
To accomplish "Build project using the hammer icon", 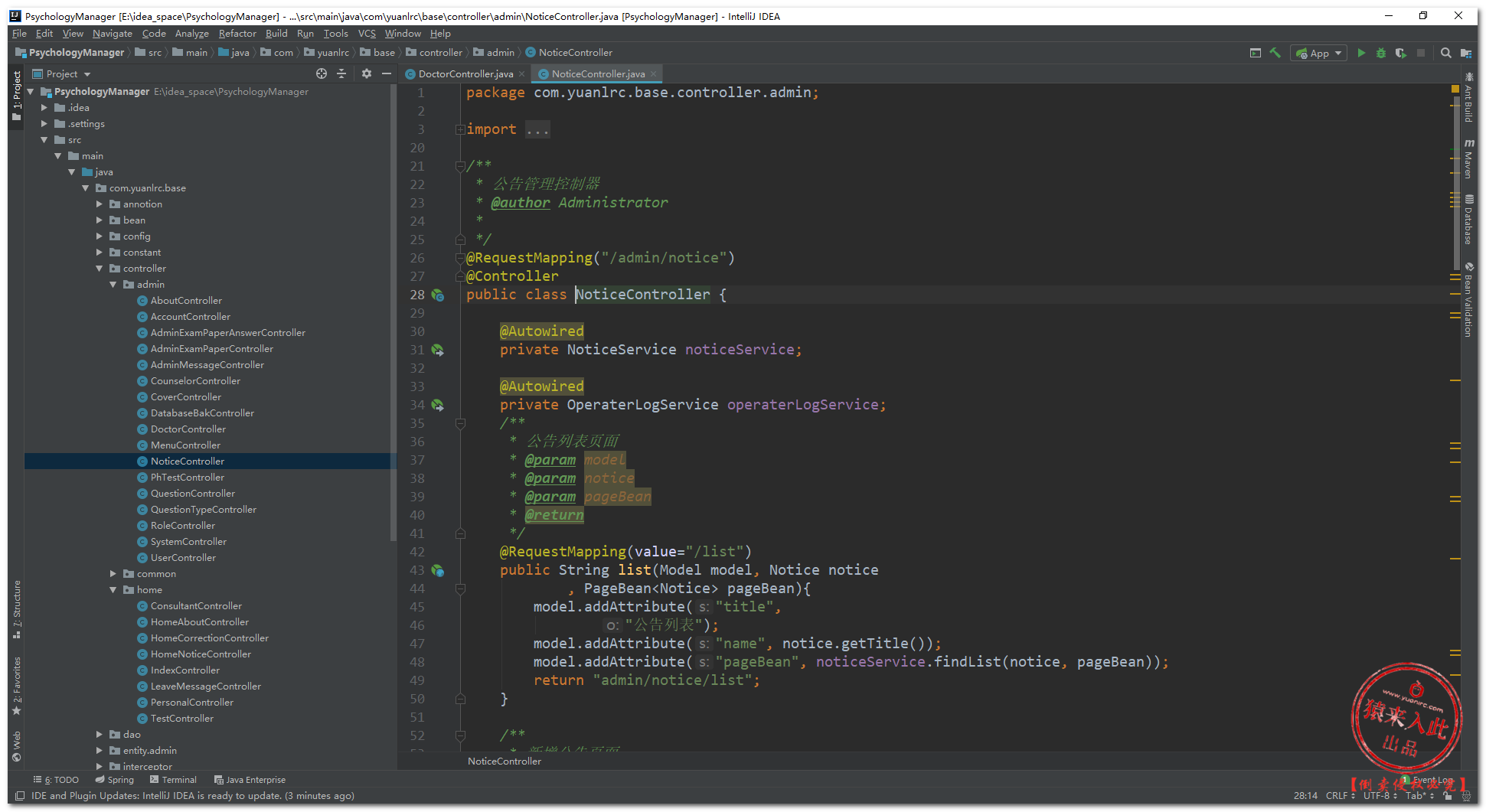I will 1275,53.
